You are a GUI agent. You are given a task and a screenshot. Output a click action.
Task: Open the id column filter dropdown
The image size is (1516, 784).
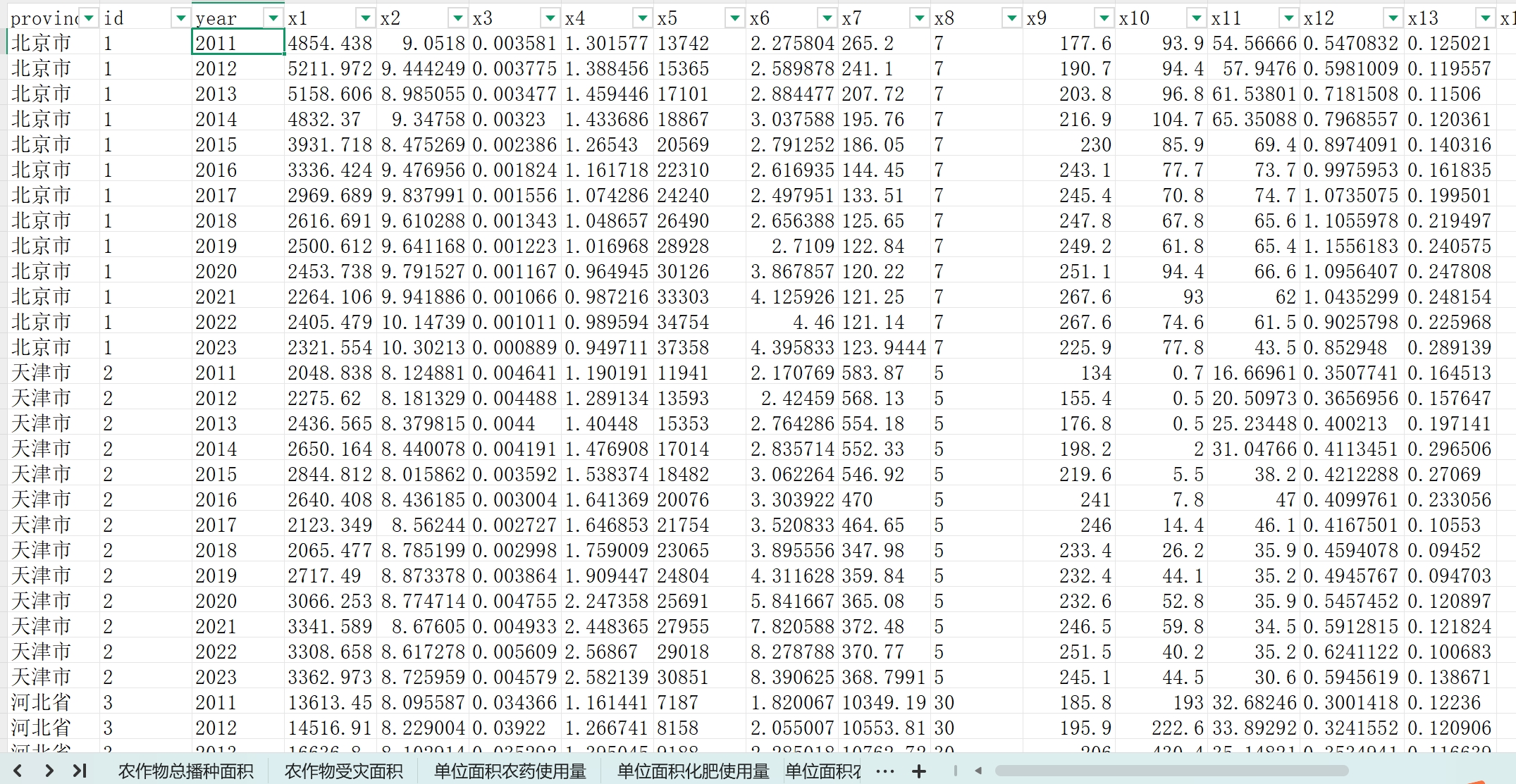point(180,18)
